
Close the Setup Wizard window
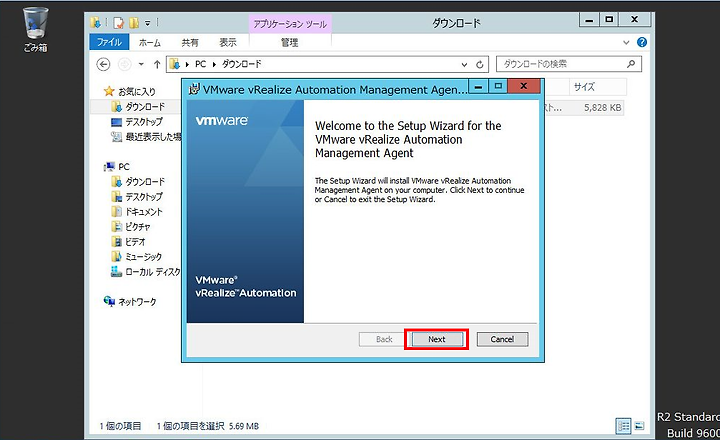click(x=523, y=86)
